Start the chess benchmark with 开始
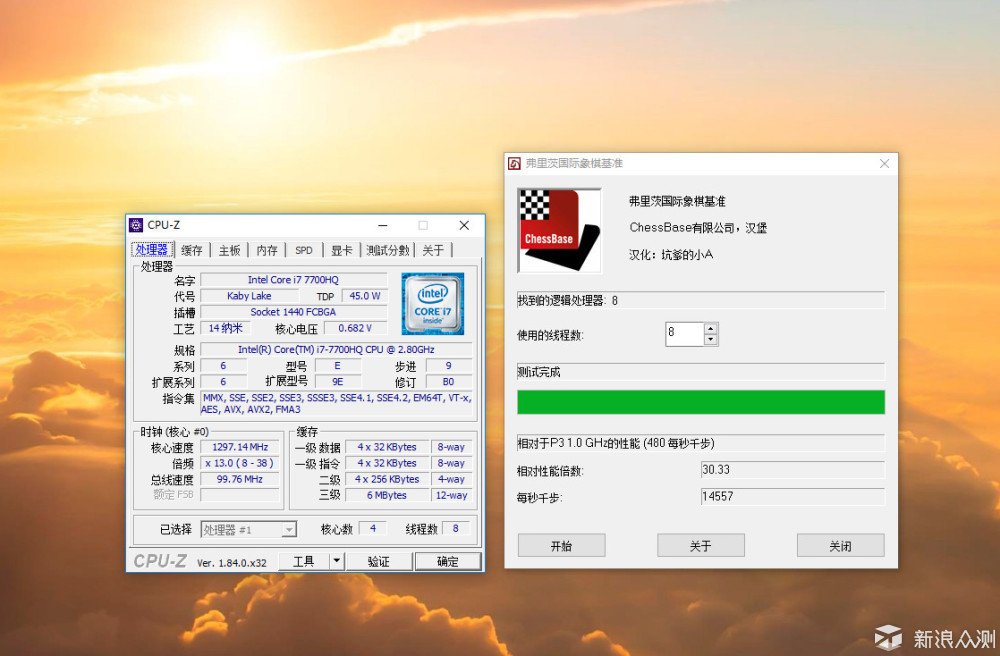 pyautogui.click(x=561, y=545)
